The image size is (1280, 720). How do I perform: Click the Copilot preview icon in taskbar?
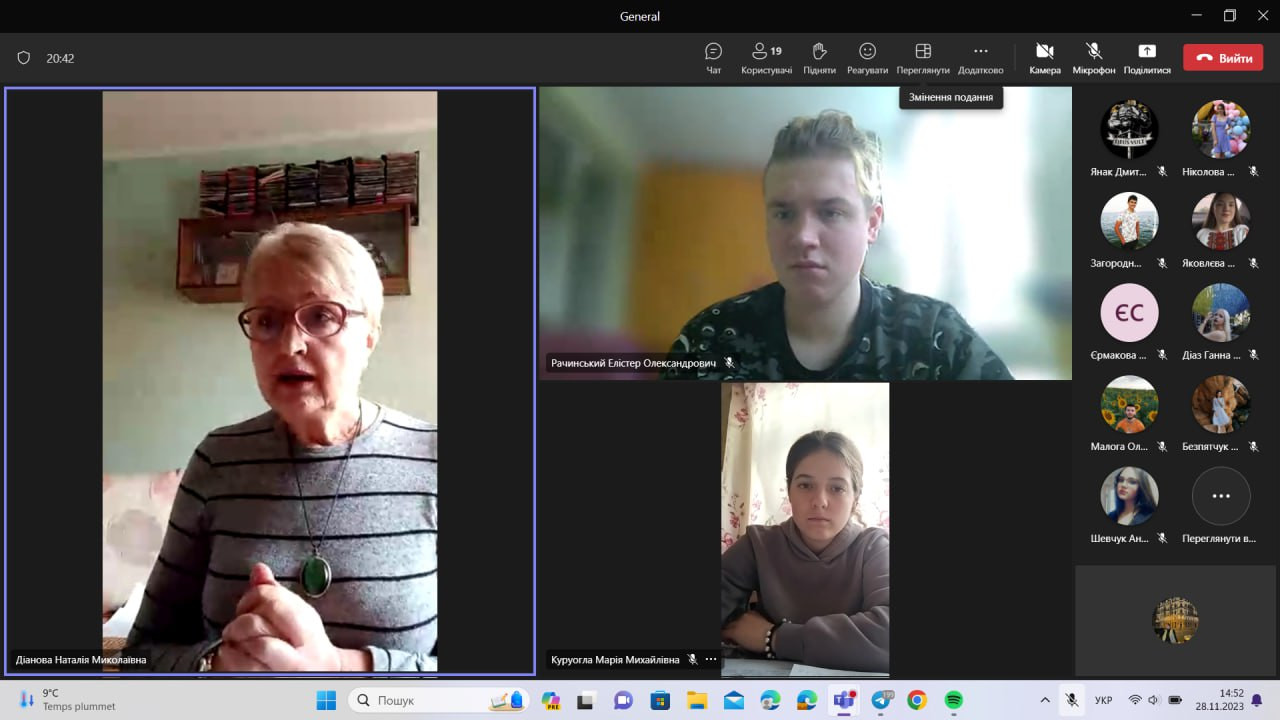551,700
